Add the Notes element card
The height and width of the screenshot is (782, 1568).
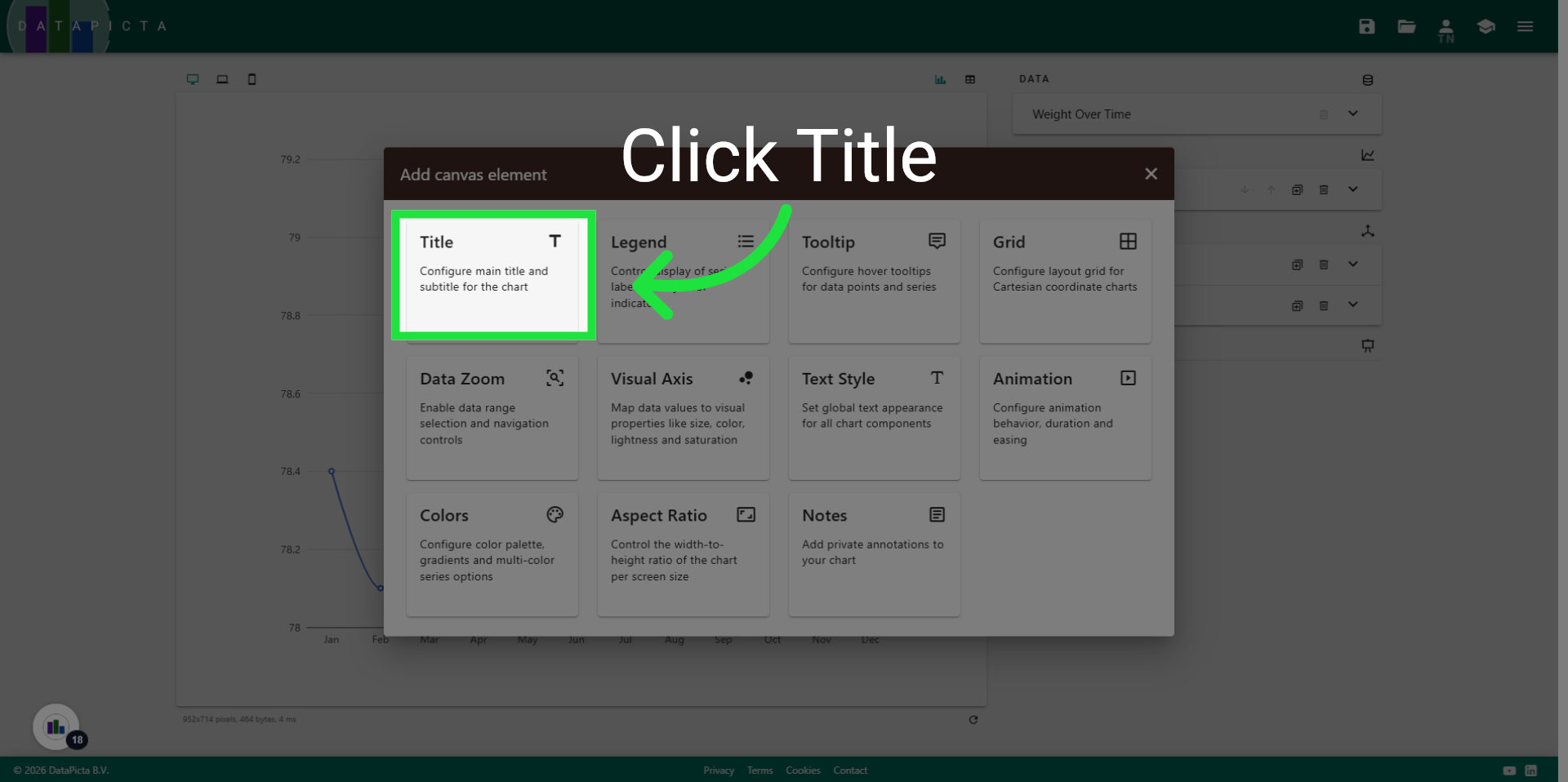click(x=875, y=554)
